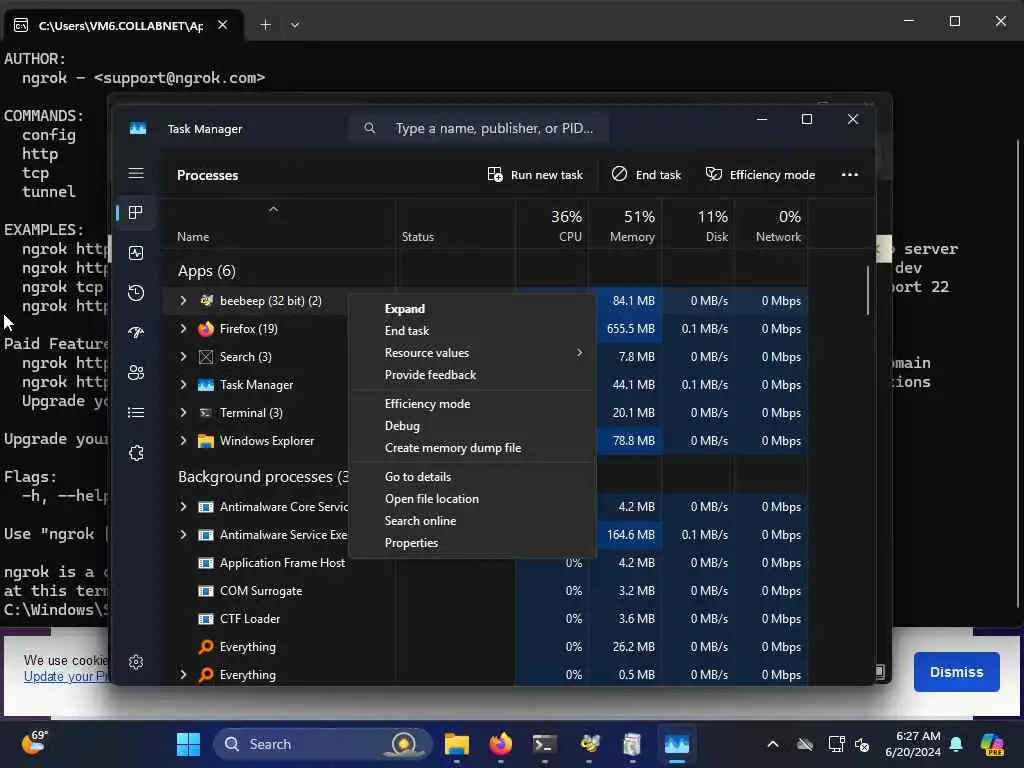Select Open file location
The width and height of the screenshot is (1024, 768).
[473, 499]
